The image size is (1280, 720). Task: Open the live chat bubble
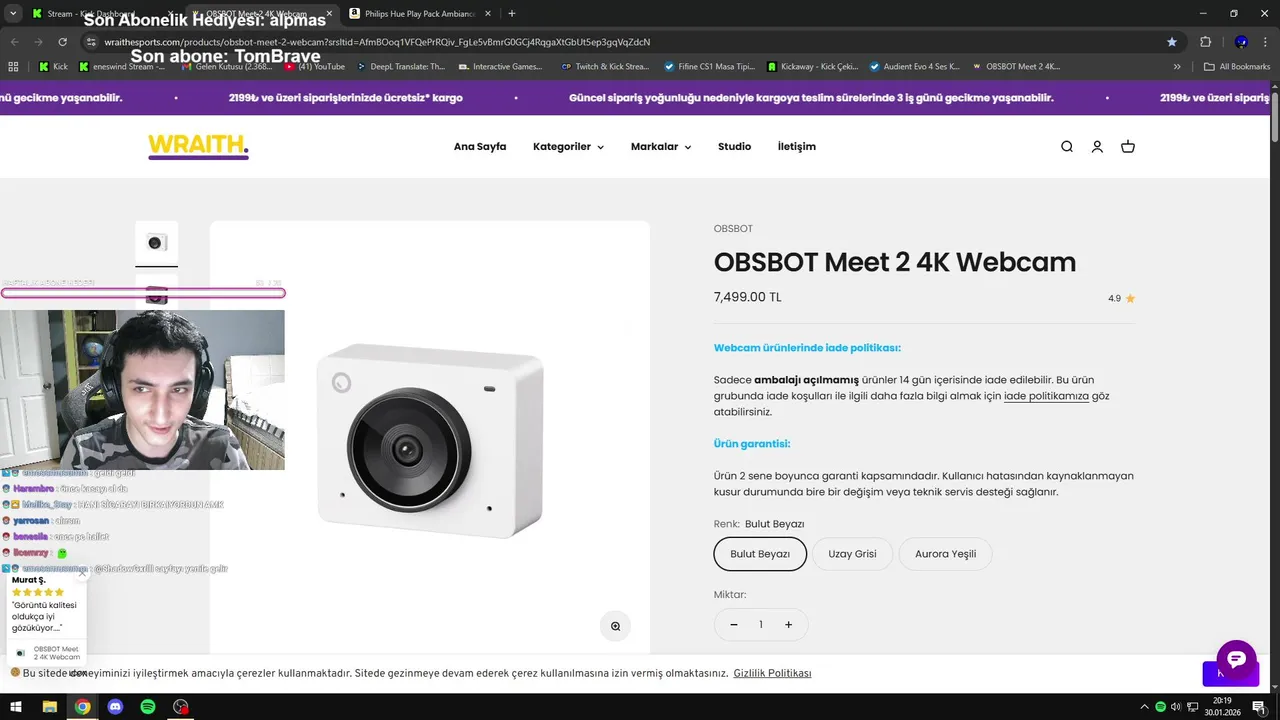coord(1236,660)
